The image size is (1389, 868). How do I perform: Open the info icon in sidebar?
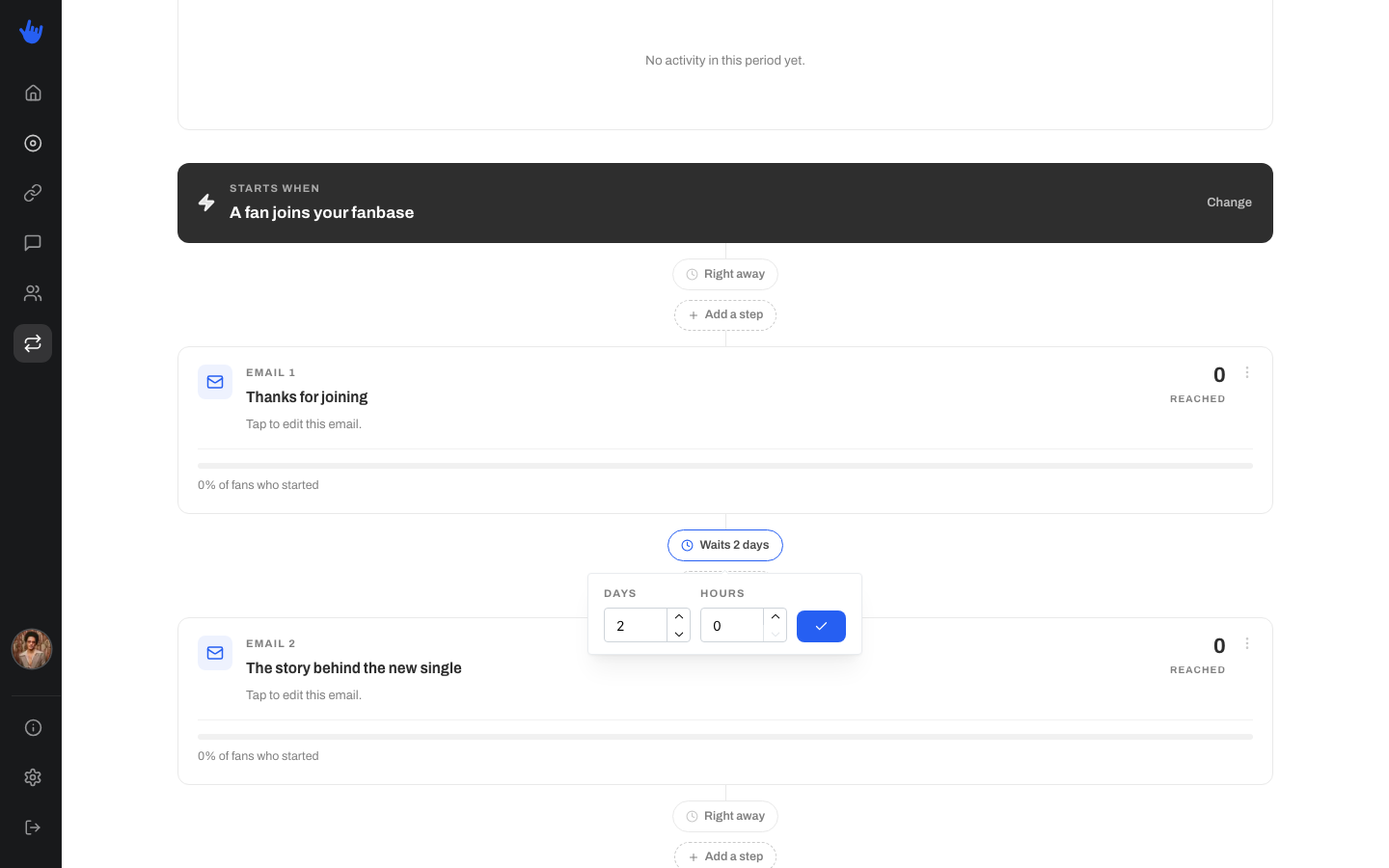click(33, 727)
